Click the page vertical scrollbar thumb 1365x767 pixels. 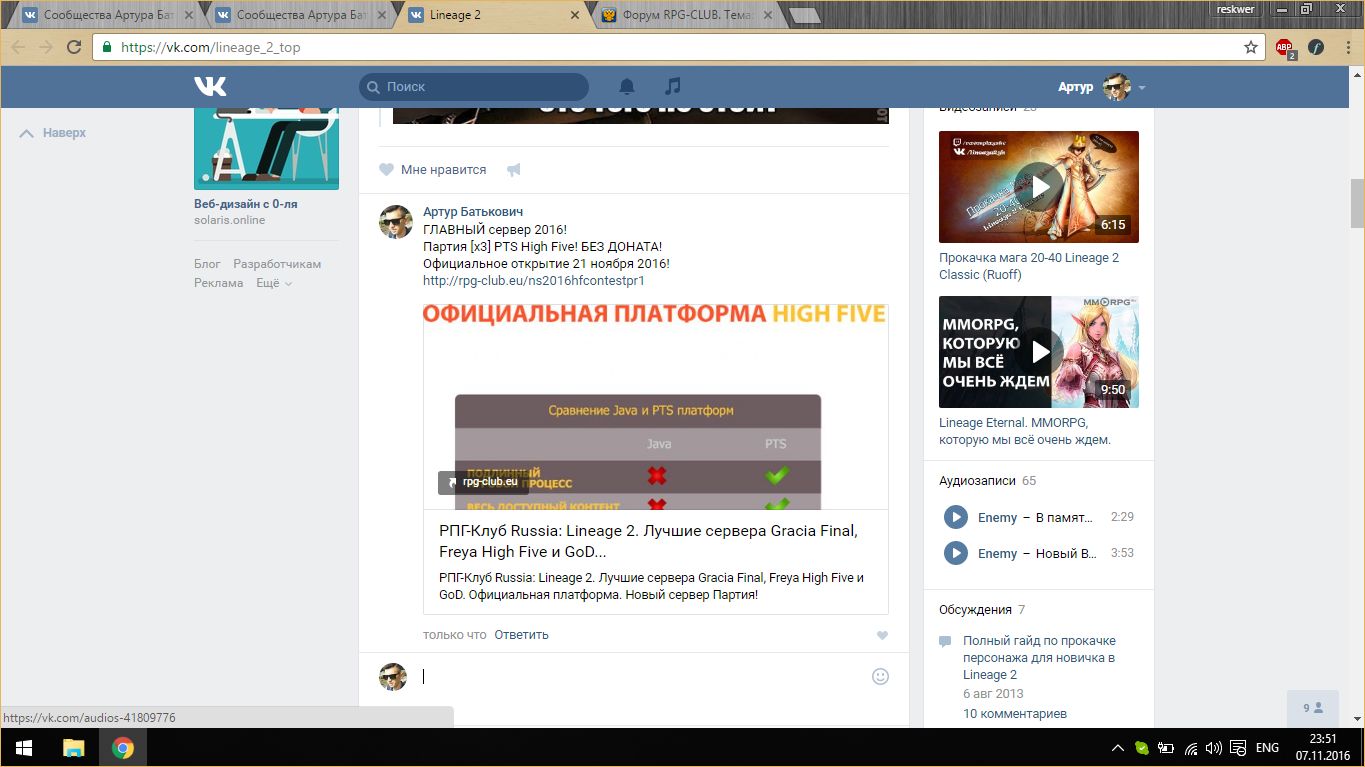[x=1357, y=204]
